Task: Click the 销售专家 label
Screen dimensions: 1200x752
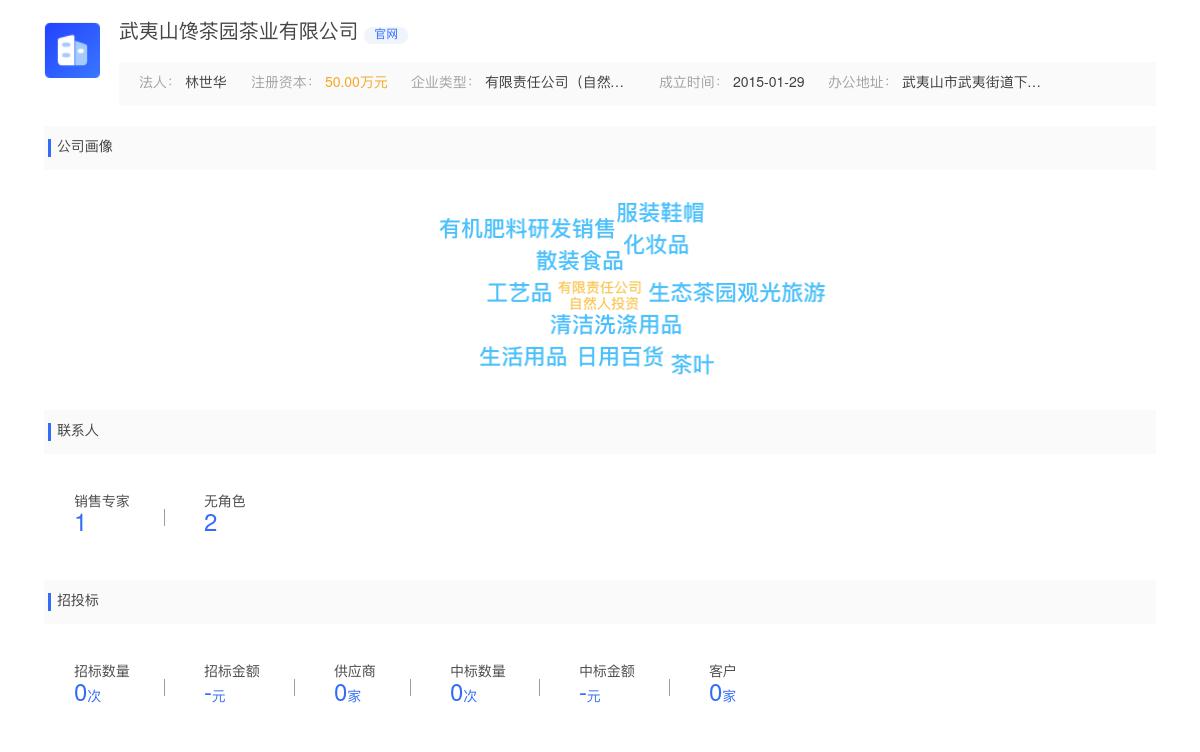Action: point(102,502)
